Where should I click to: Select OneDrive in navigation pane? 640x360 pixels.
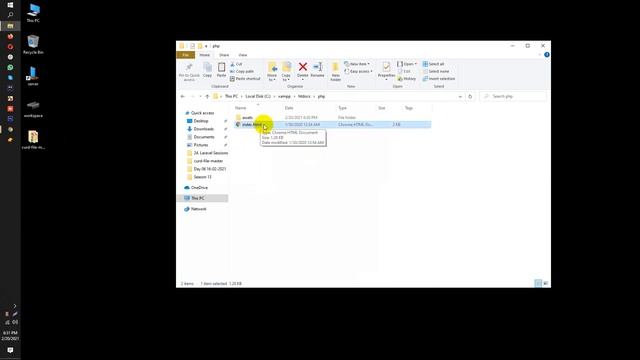tap(199, 188)
